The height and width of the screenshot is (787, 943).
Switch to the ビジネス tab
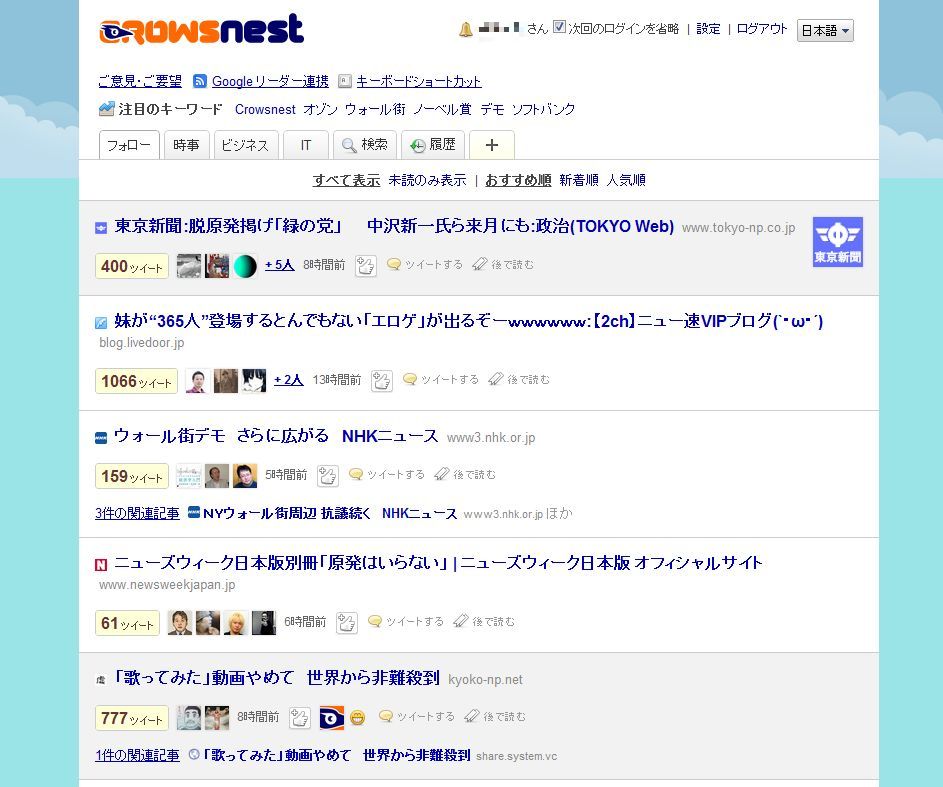coord(245,145)
